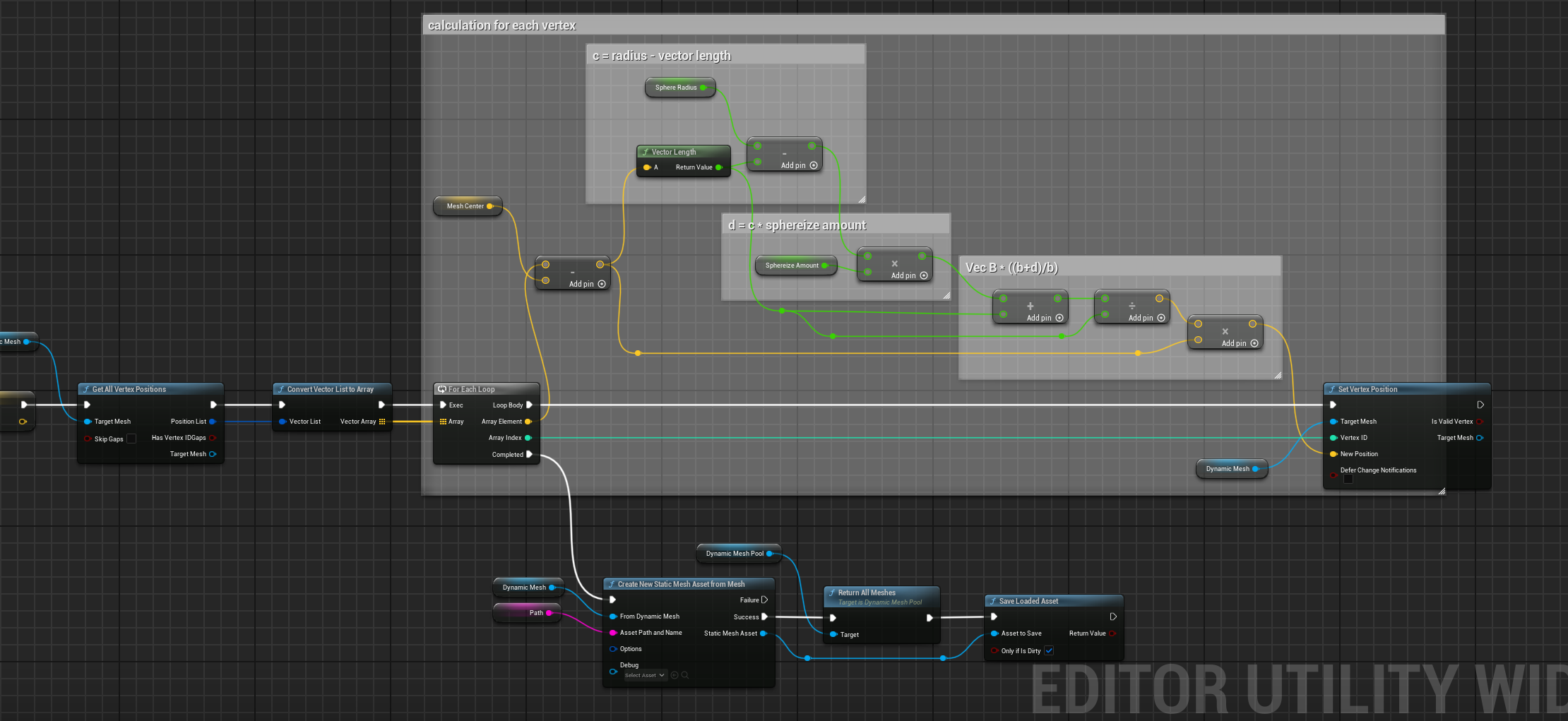Screen dimensions: 1568x721
Task: Click the search icon beside Select Asset
Action: 684,675
